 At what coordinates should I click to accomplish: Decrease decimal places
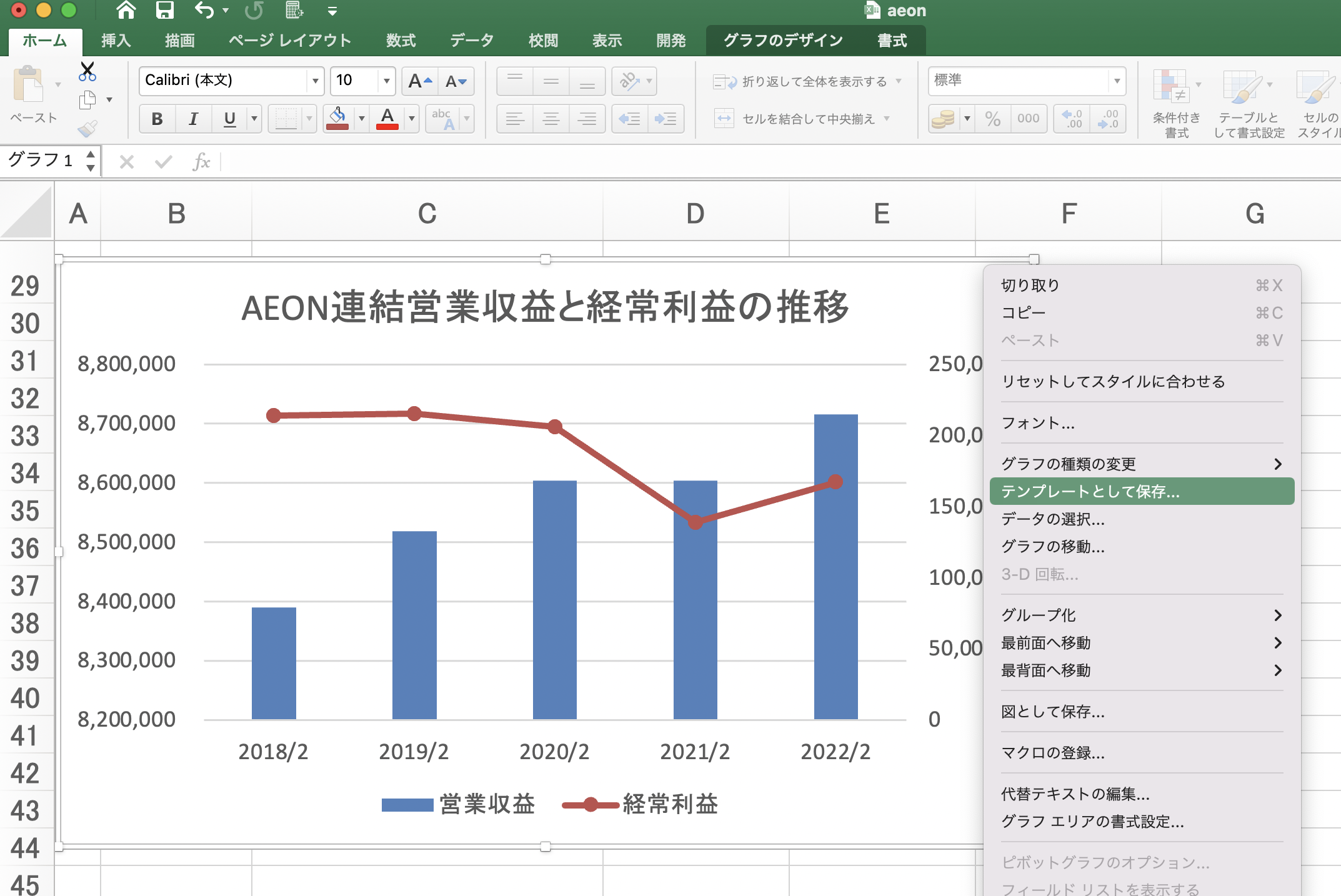pyautogui.click(x=1108, y=119)
